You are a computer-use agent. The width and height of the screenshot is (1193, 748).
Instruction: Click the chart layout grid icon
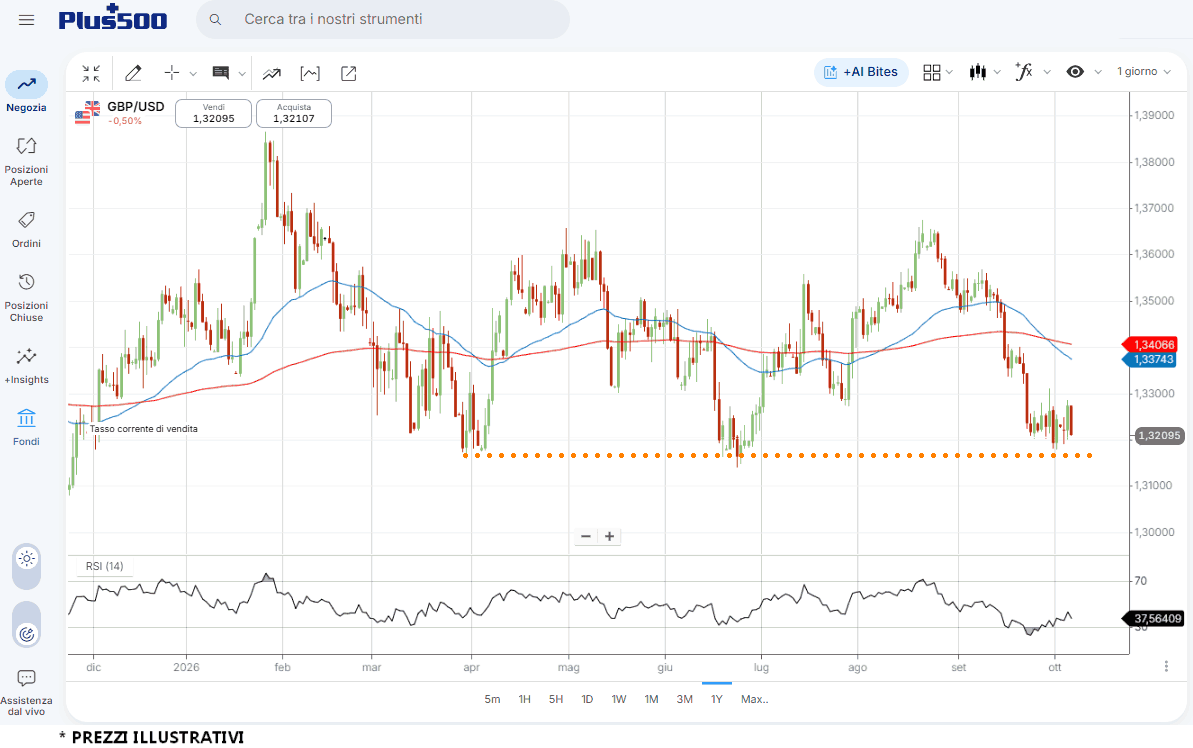[931, 72]
